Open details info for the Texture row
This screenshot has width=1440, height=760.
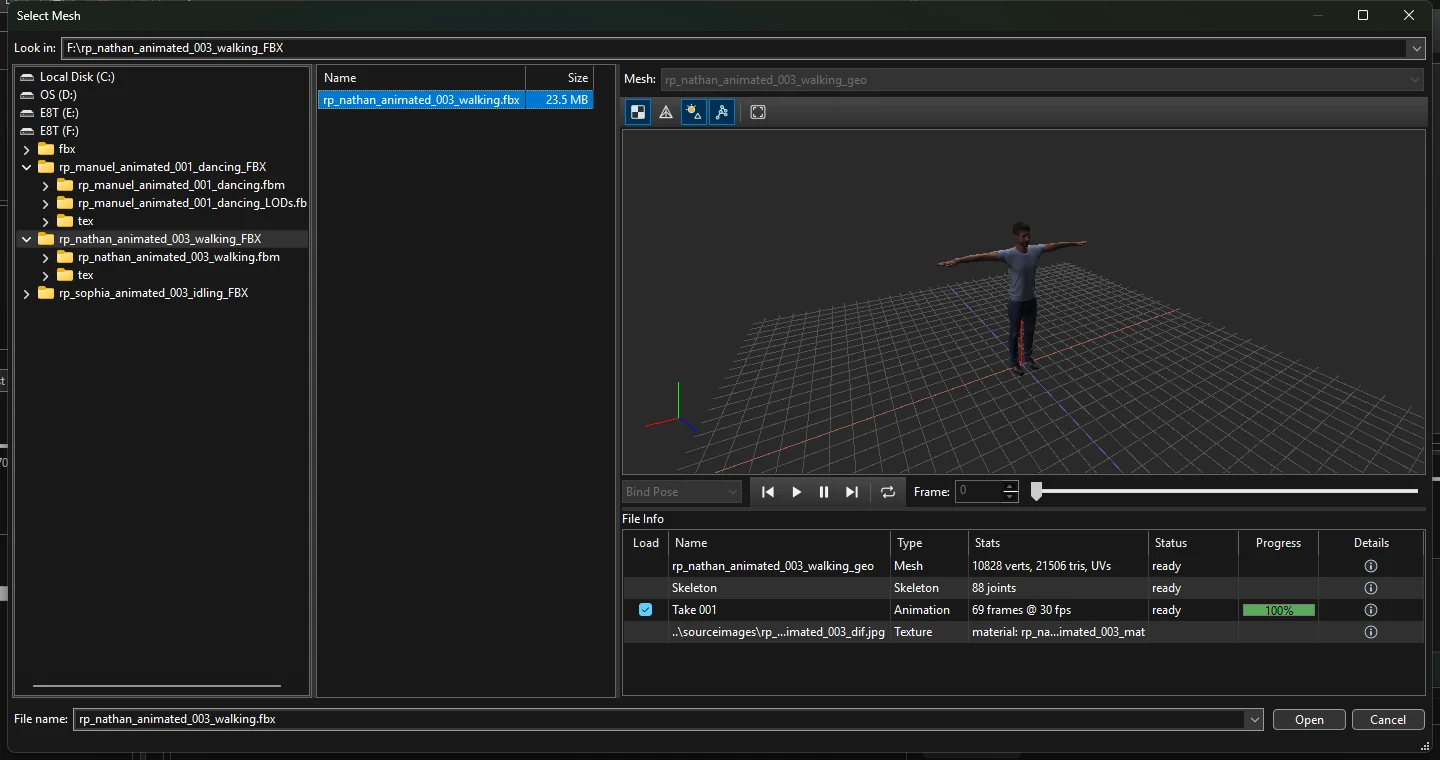(x=1371, y=632)
